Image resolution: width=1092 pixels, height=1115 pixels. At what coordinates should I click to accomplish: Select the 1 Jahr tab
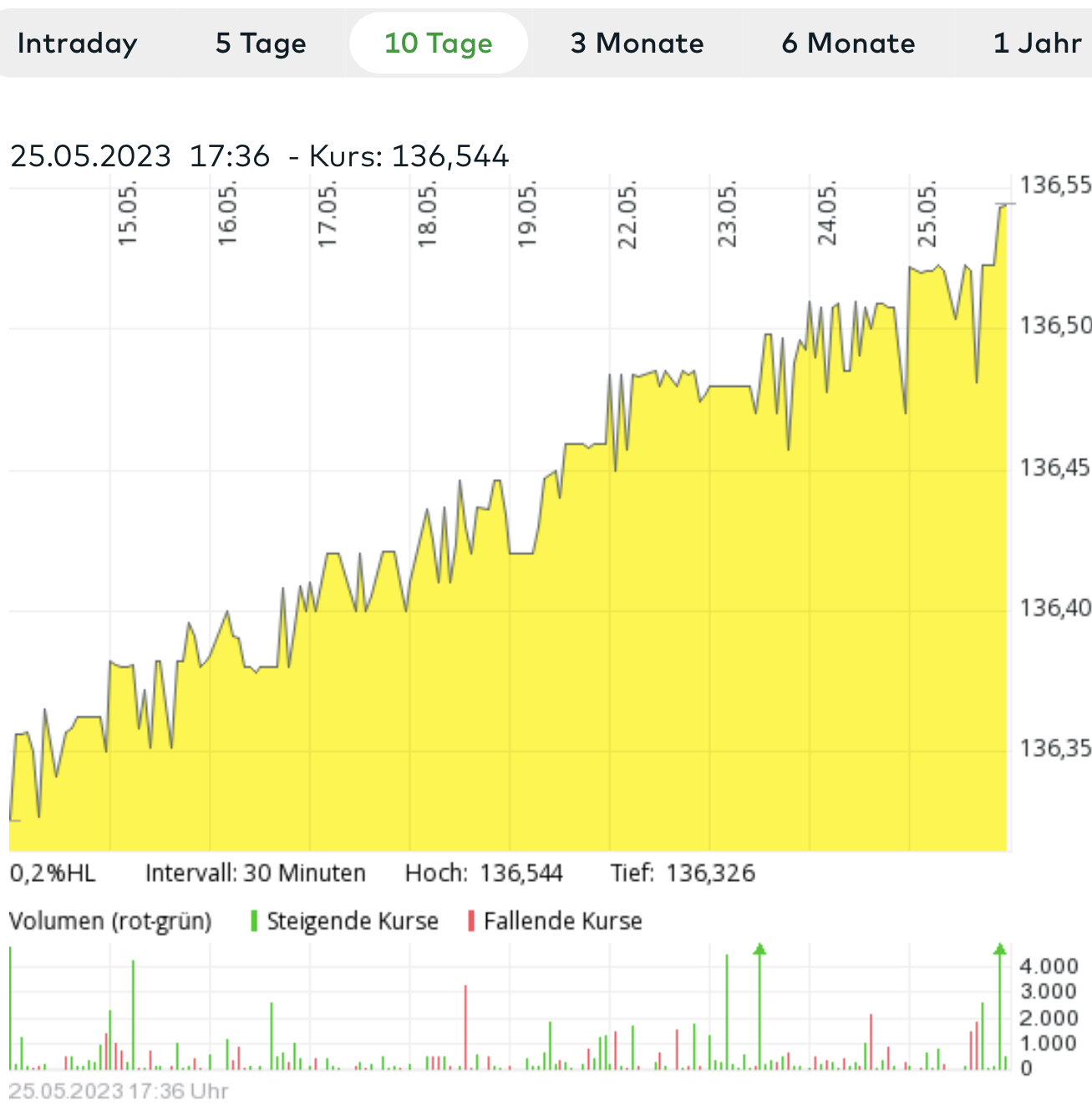(x=1038, y=43)
